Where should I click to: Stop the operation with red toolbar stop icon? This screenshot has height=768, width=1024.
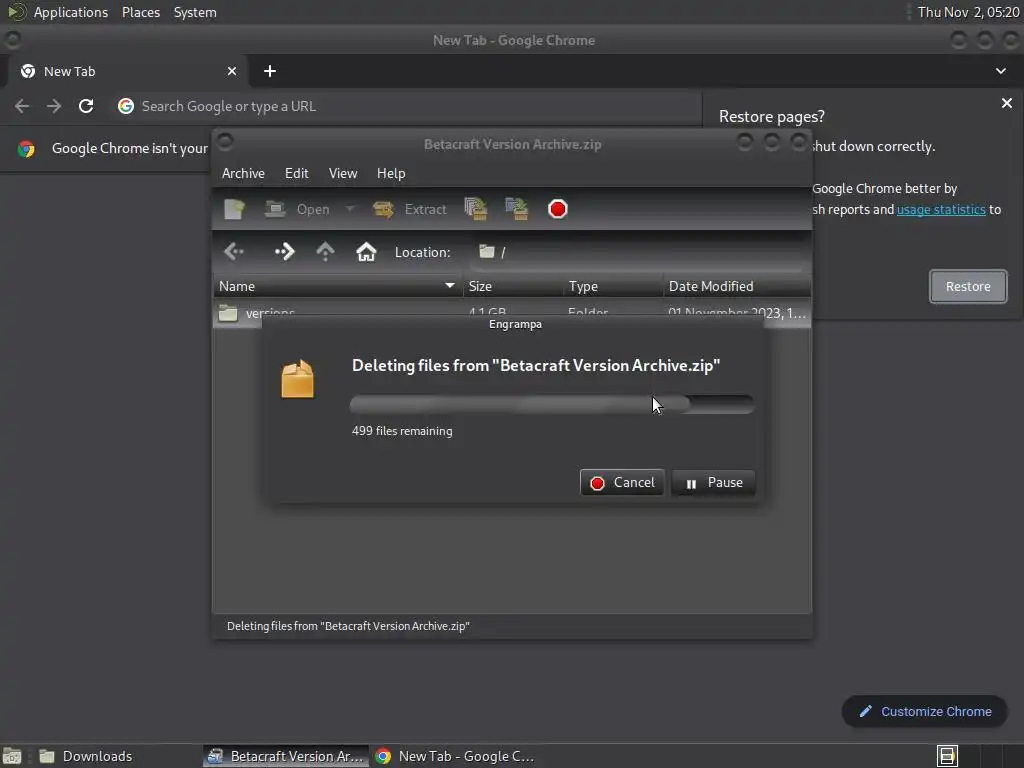pos(558,209)
